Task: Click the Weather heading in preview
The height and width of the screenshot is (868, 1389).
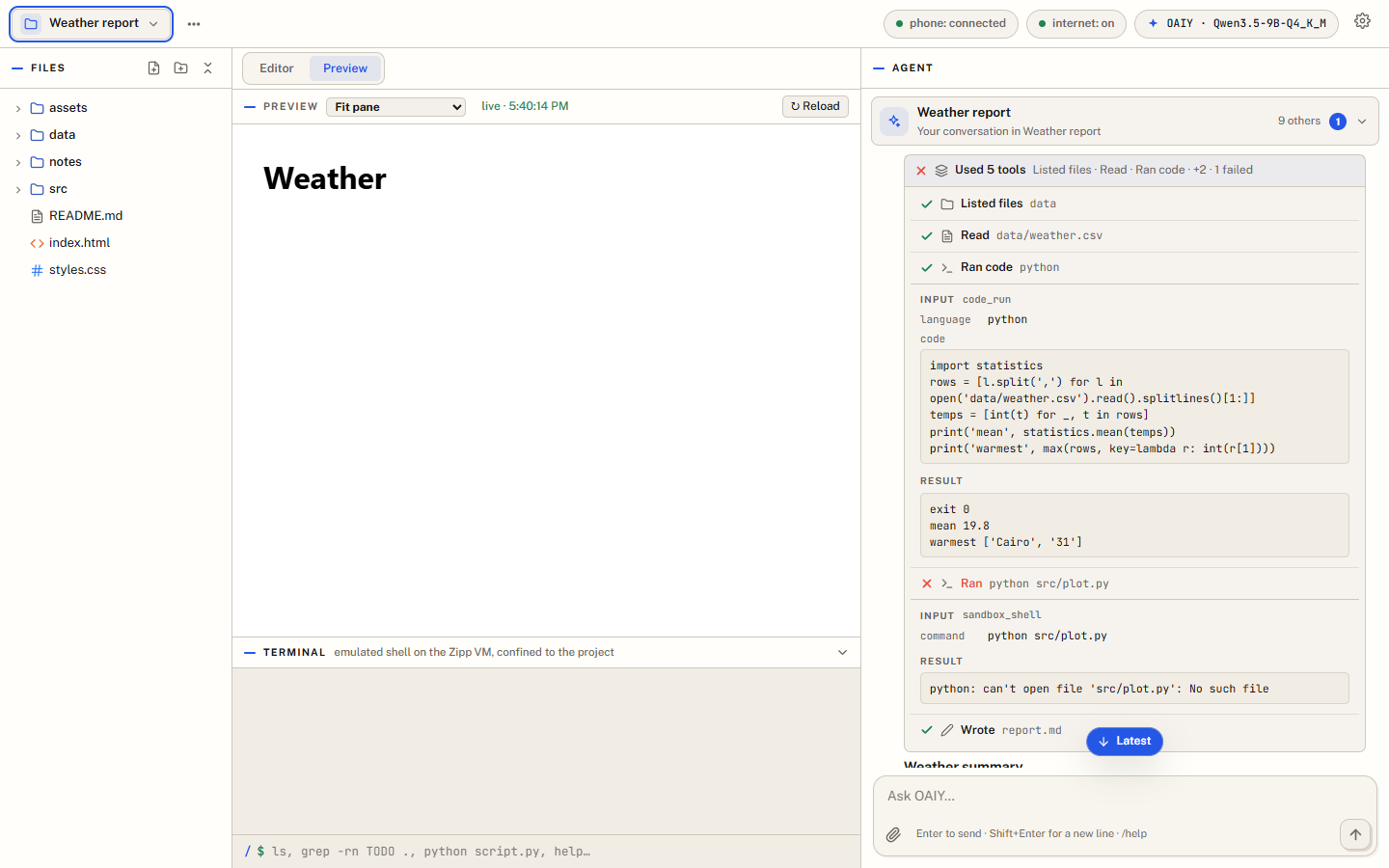Action: pos(325,178)
